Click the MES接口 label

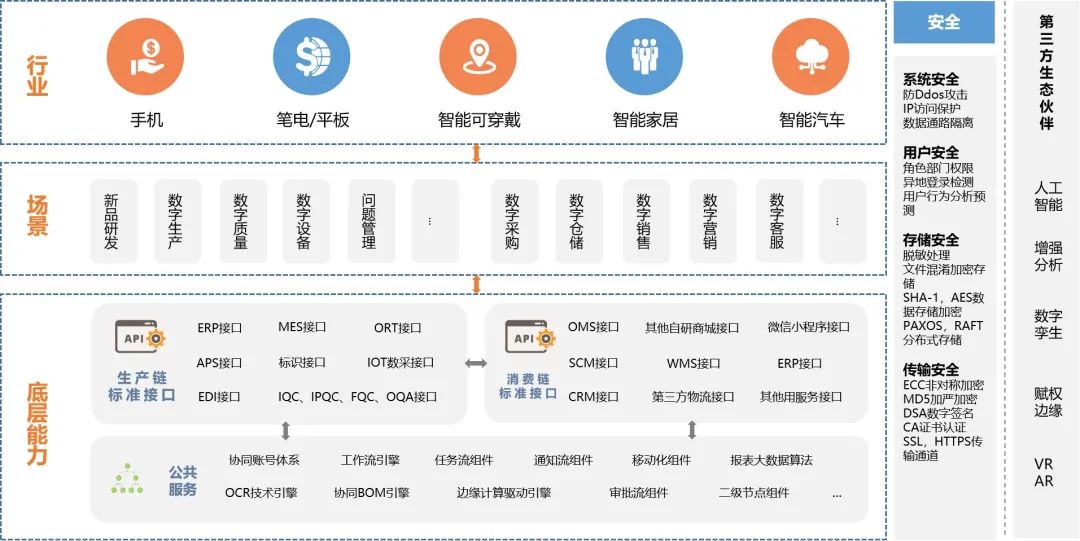[x=302, y=327]
